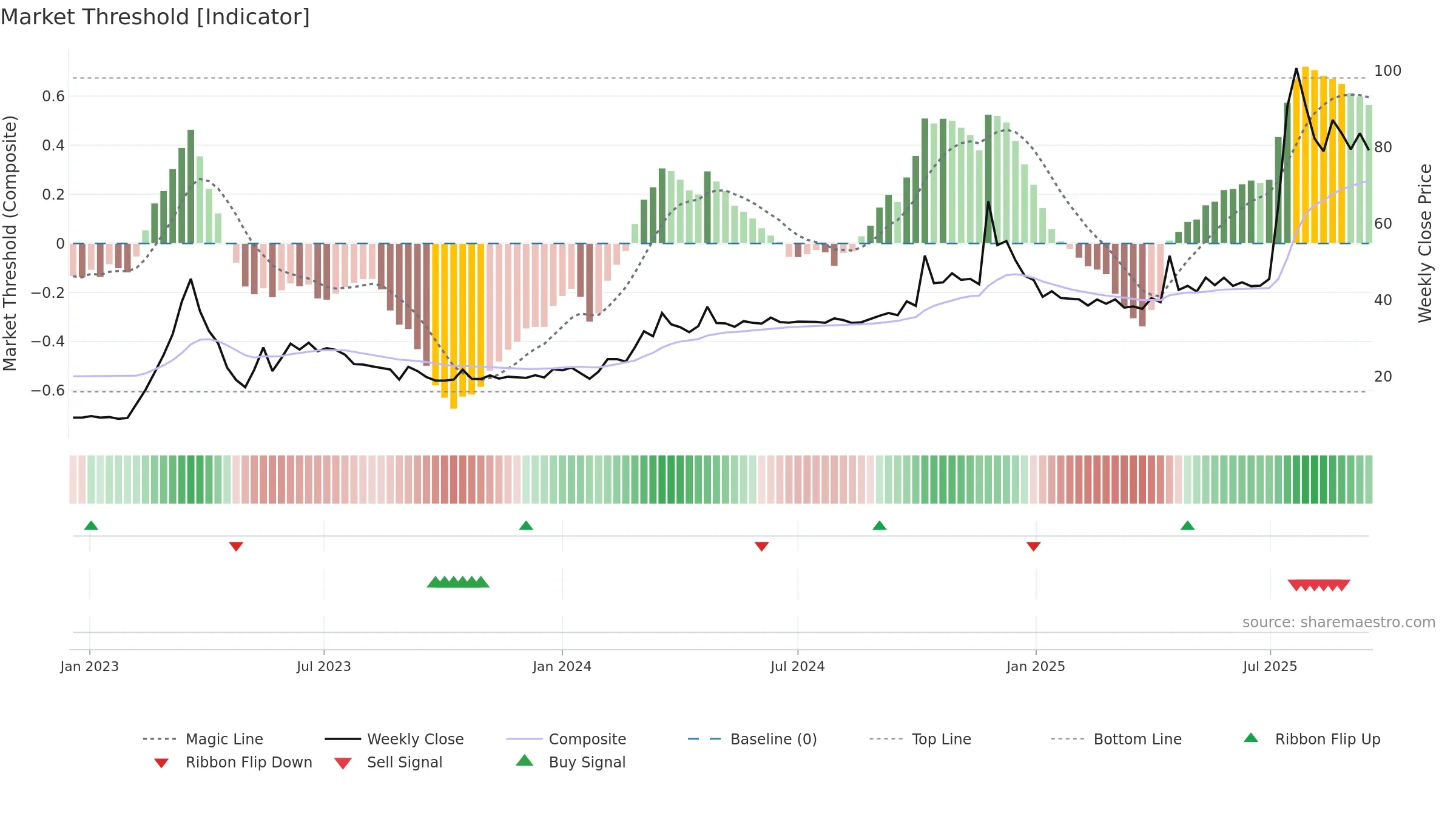1456x819 pixels.
Task: Click the ribbon flip down marker near April 2023
Action: pyautogui.click(x=237, y=547)
